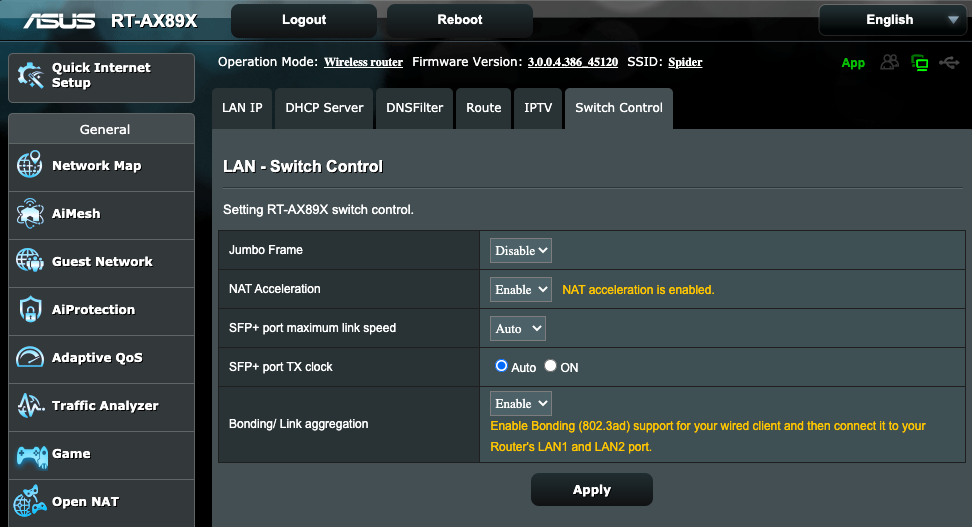Viewport: 972px width, 527px height.
Task: Open Adaptive QoS menu label
Action: coord(97,358)
